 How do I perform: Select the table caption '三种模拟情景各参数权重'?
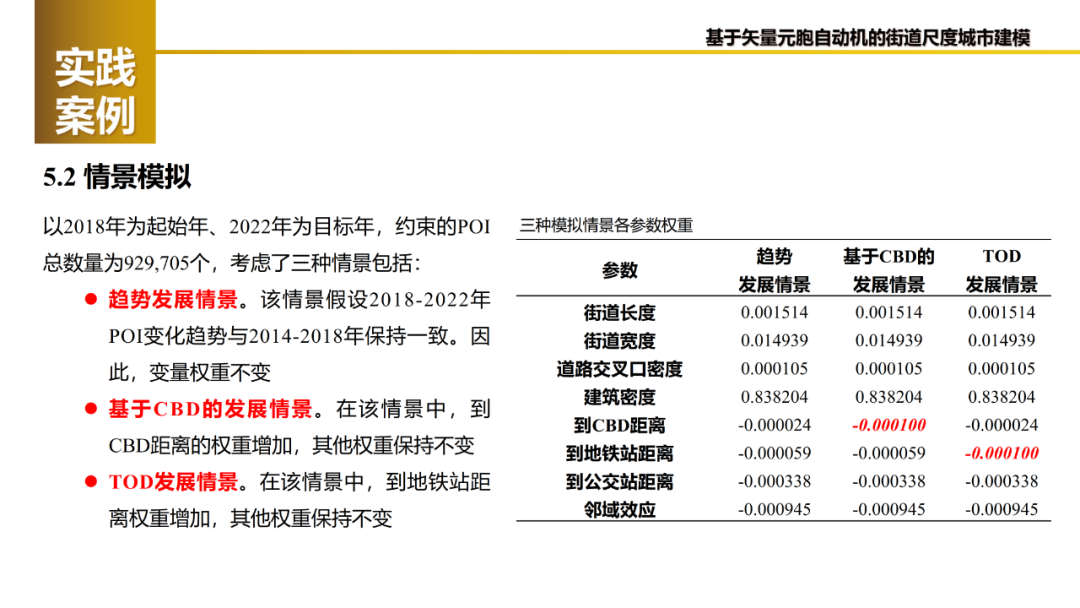[606, 225]
